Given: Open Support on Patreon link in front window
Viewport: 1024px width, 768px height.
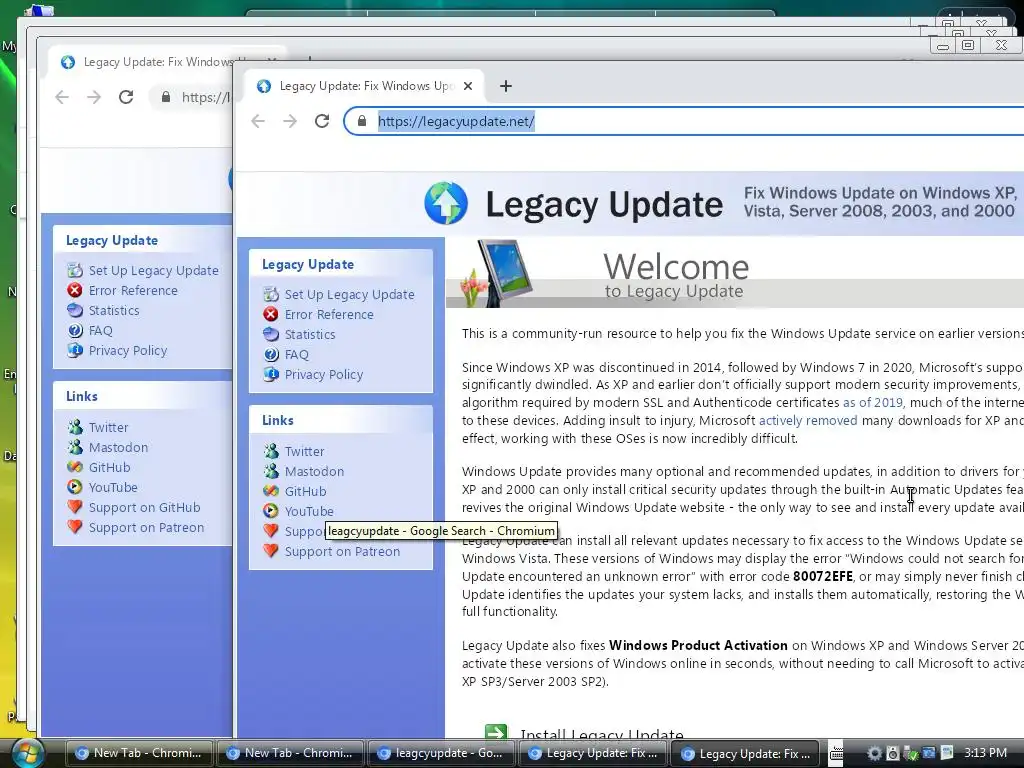Looking at the screenshot, I should [342, 551].
